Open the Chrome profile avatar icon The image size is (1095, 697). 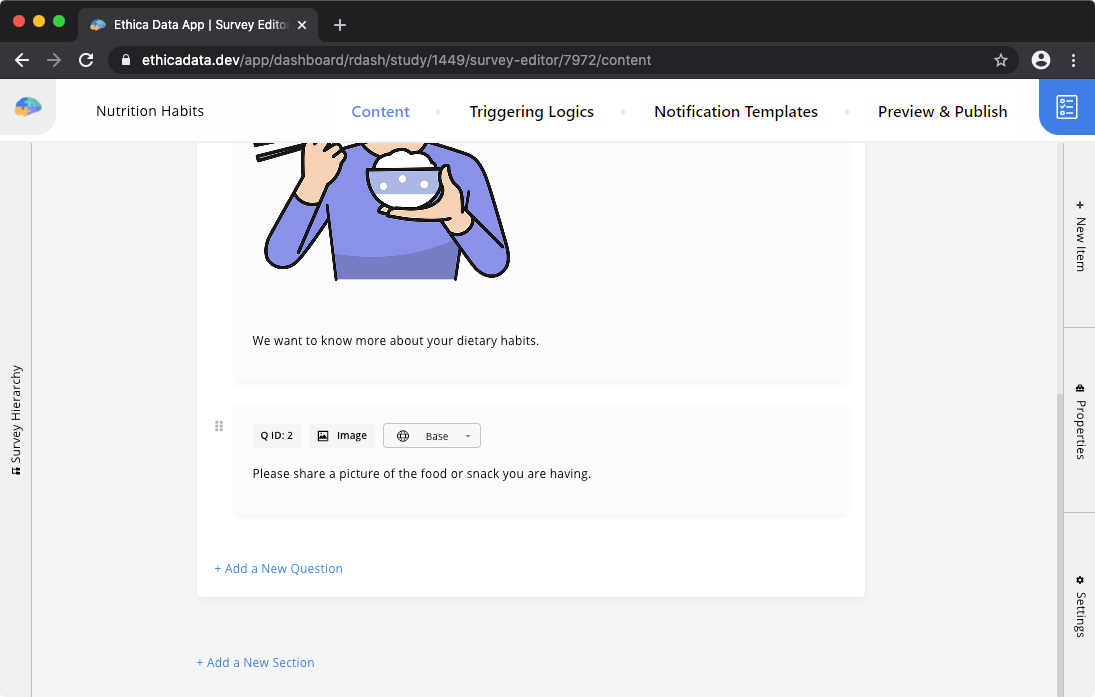[1041, 60]
